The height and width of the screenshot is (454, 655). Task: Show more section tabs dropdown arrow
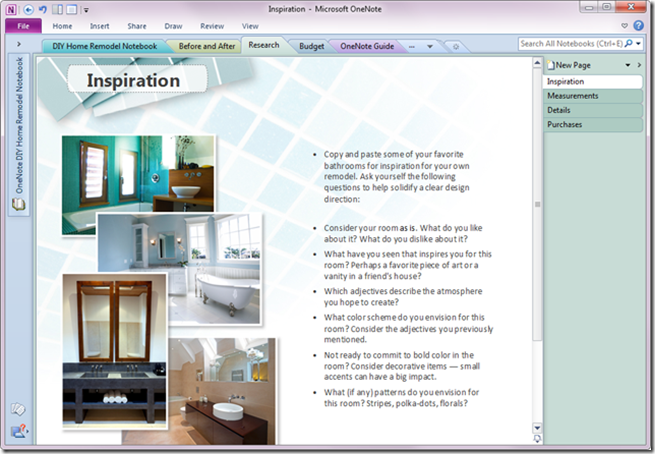point(430,46)
